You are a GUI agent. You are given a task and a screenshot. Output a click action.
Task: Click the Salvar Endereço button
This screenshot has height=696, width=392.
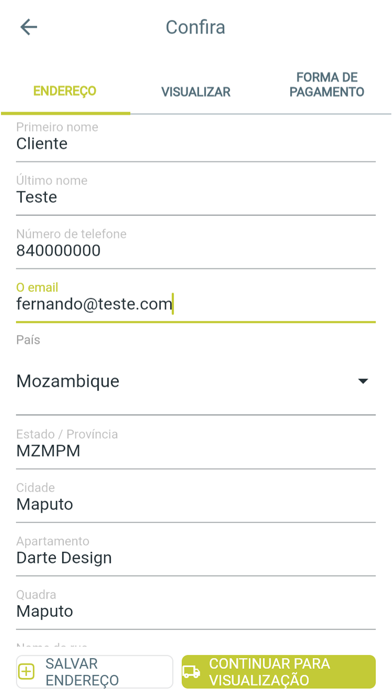[95, 672]
